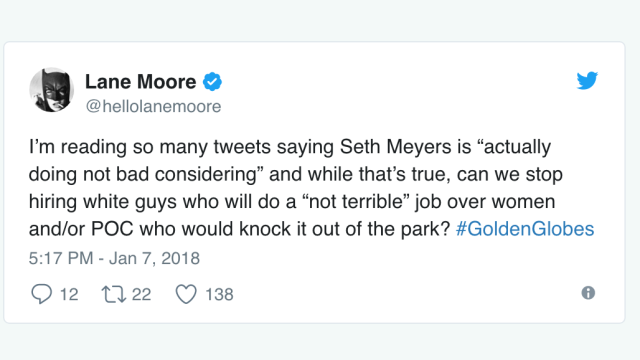
Task: Open Lane Moore's Batman avatar
Action: click(x=51, y=90)
